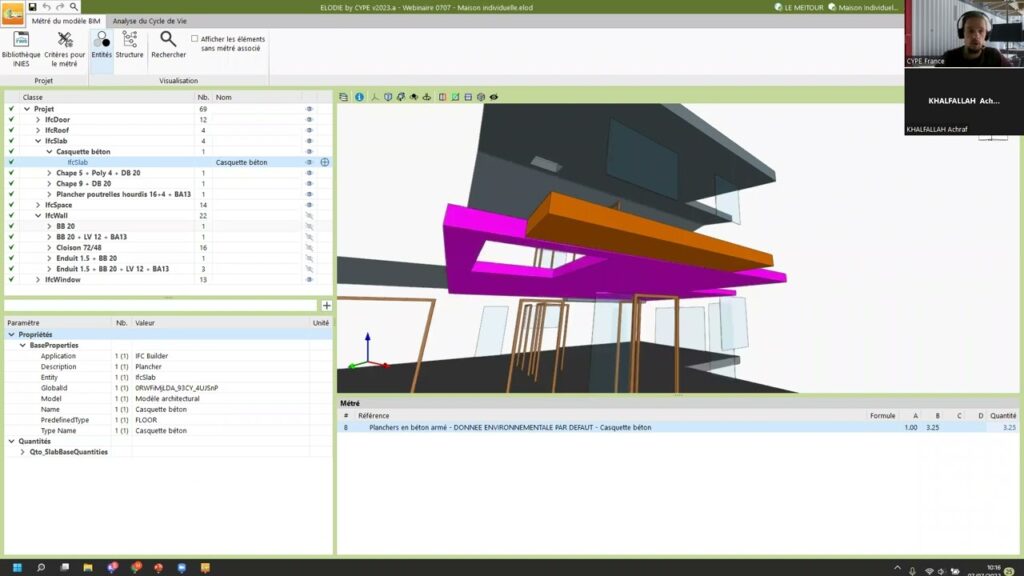
Task: Expand Qto_SlabBaseQuantities in properties panel
Action: [23, 452]
